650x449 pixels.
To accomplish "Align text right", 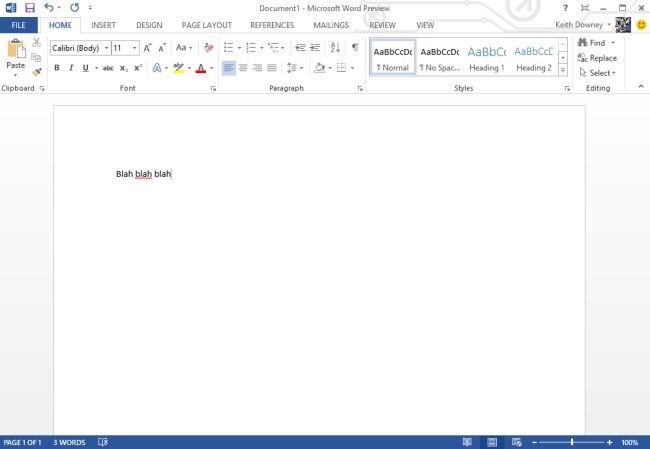I will click(257, 68).
